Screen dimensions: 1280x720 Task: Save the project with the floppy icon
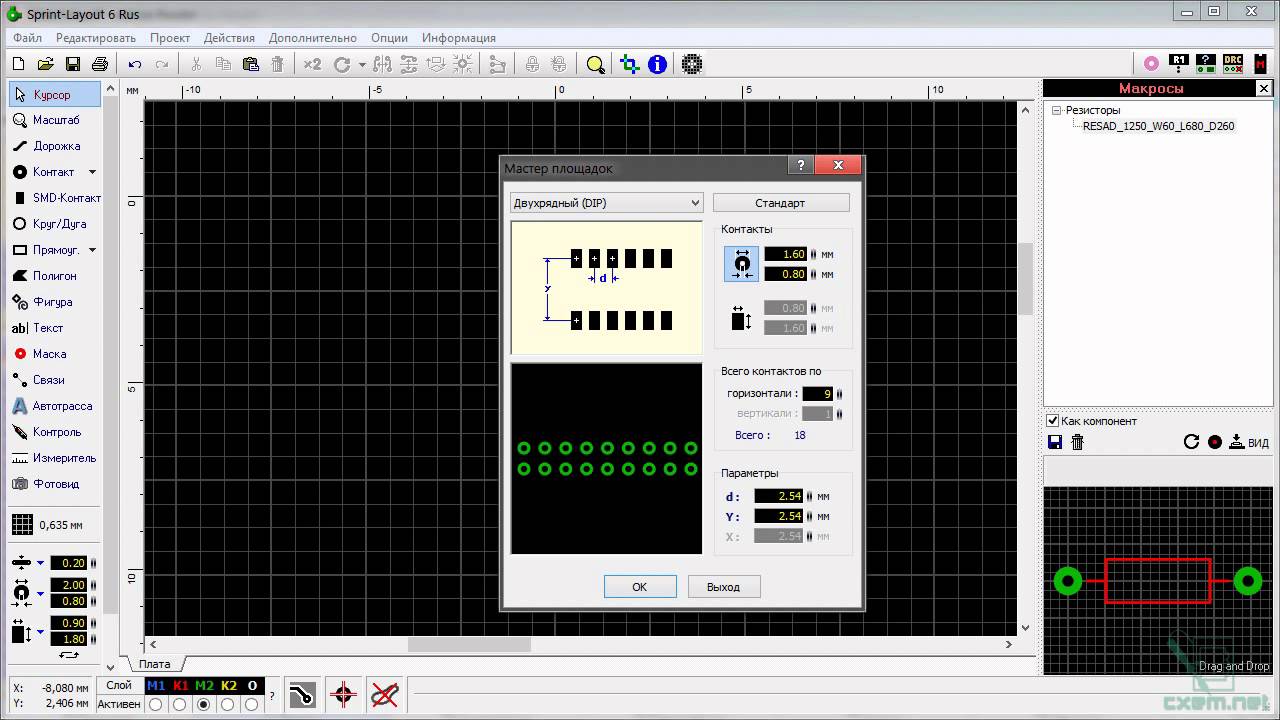coord(72,64)
